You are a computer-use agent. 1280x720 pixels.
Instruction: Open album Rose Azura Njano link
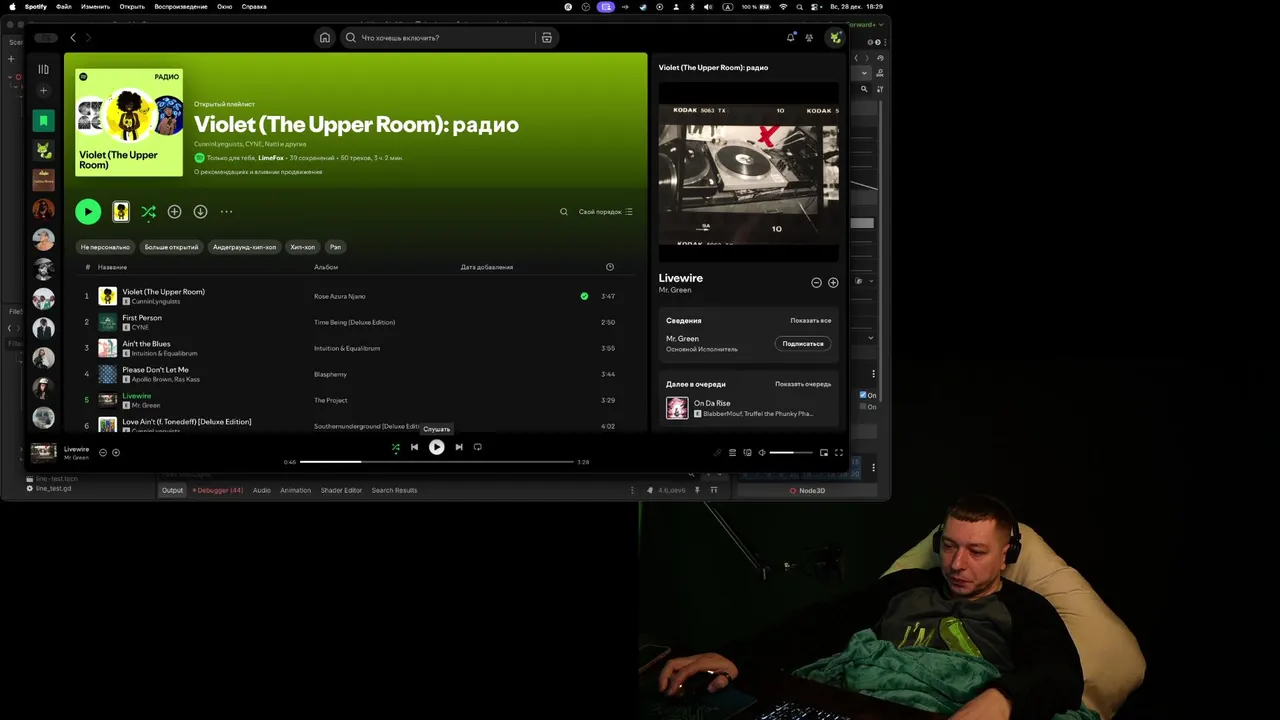click(x=339, y=296)
